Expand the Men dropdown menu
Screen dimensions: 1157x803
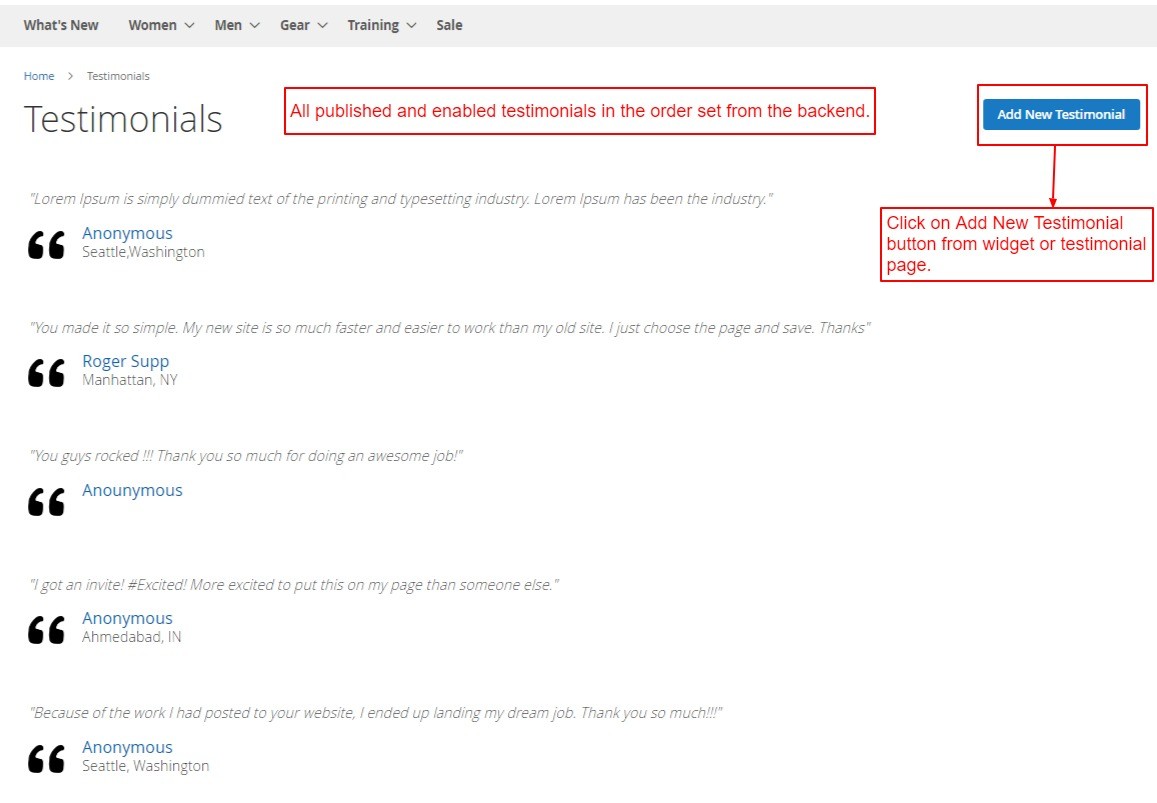point(237,25)
